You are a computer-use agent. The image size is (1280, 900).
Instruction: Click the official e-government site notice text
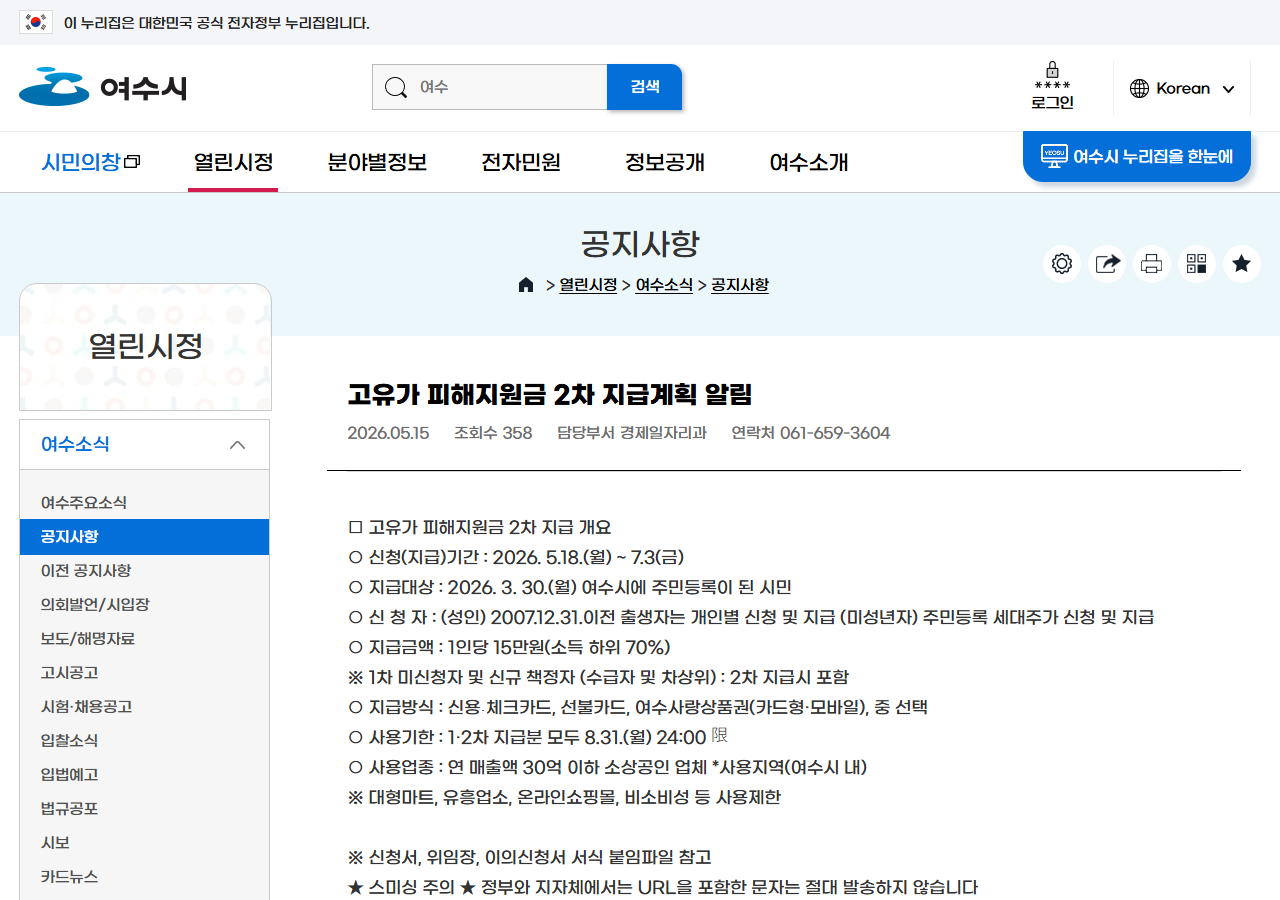[x=216, y=23]
